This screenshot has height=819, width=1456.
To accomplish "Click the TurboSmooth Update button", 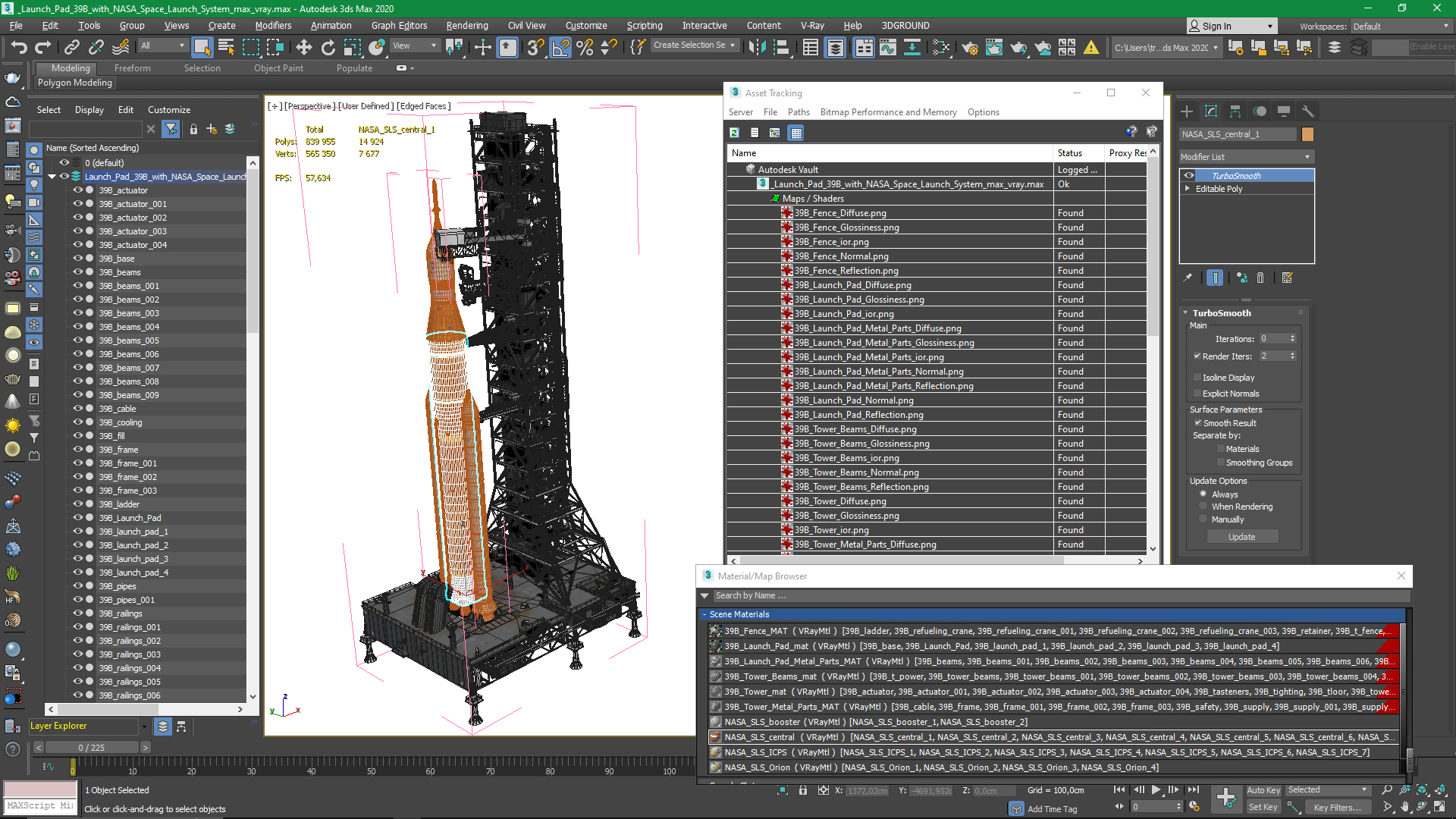I will (x=1241, y=537).
